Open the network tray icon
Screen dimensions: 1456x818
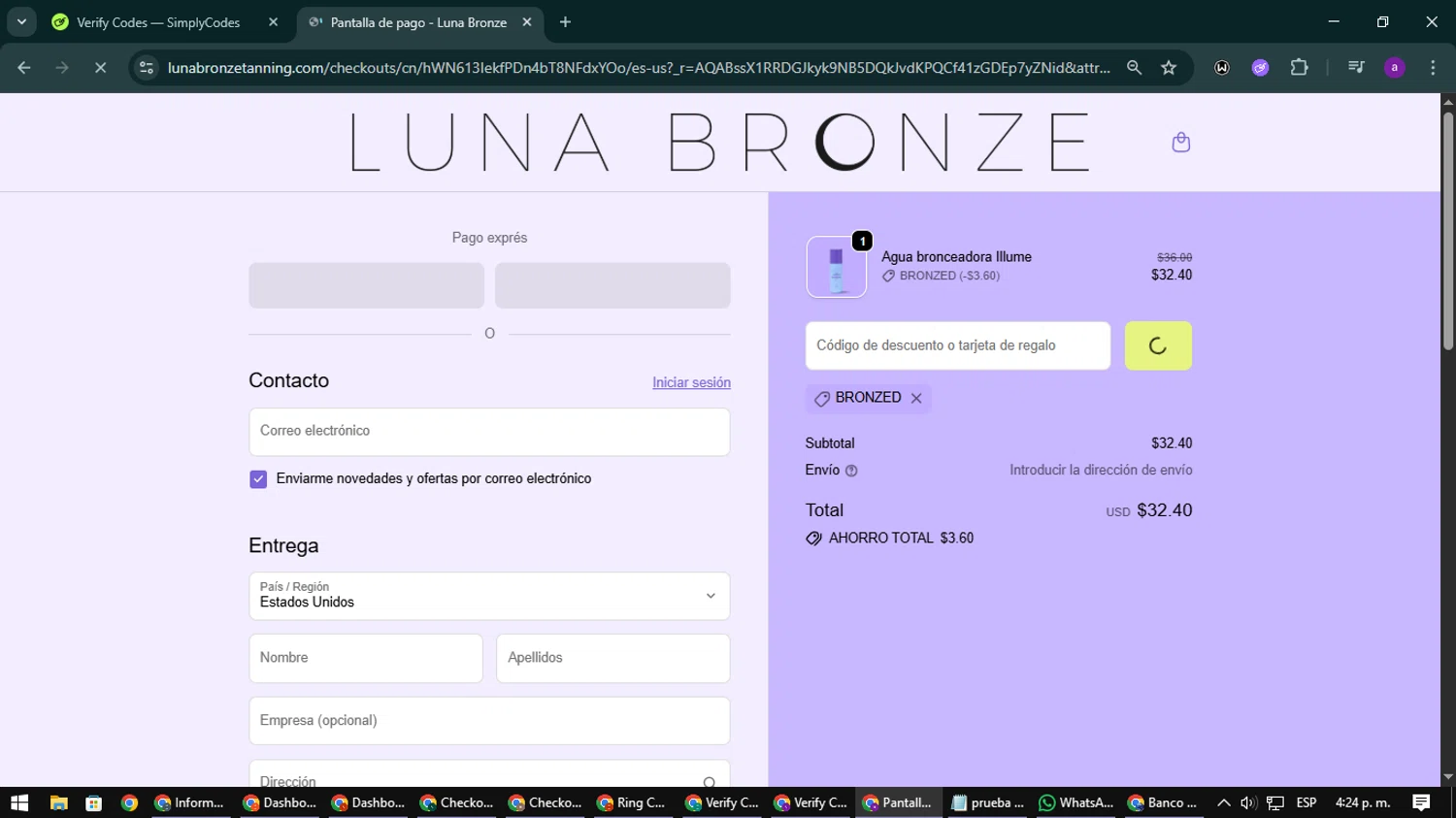click(x=1275, y=802)
